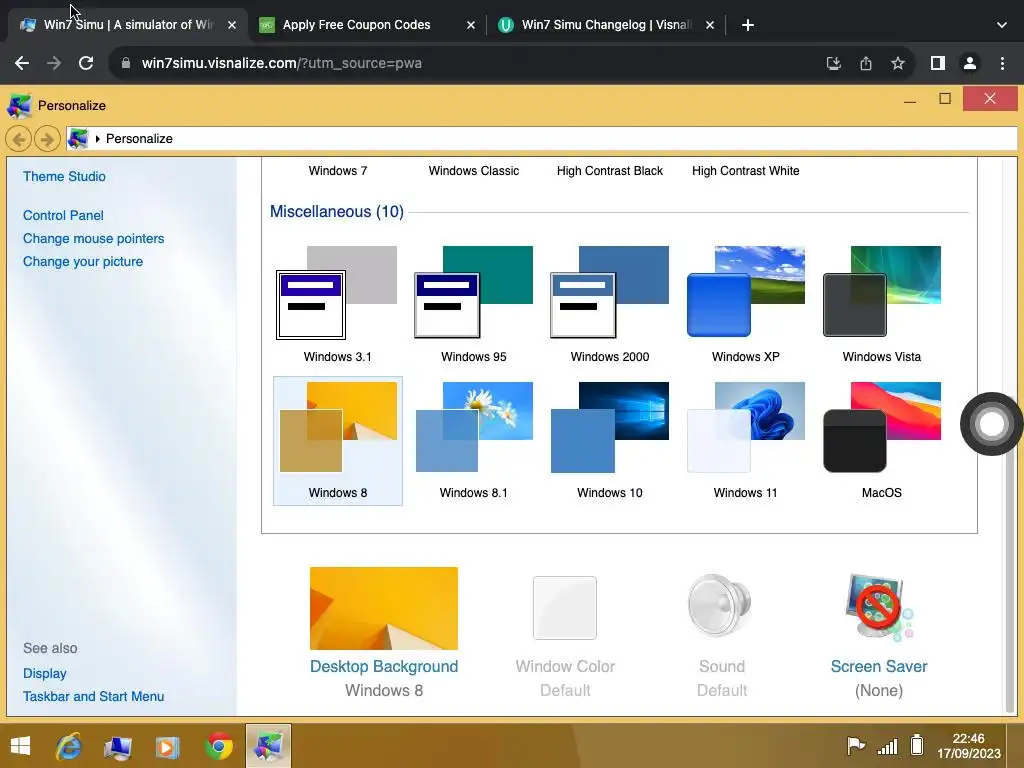Launch Internet Explorer from the taskbar
This screenshot has width=1024, height=768.
69,746
